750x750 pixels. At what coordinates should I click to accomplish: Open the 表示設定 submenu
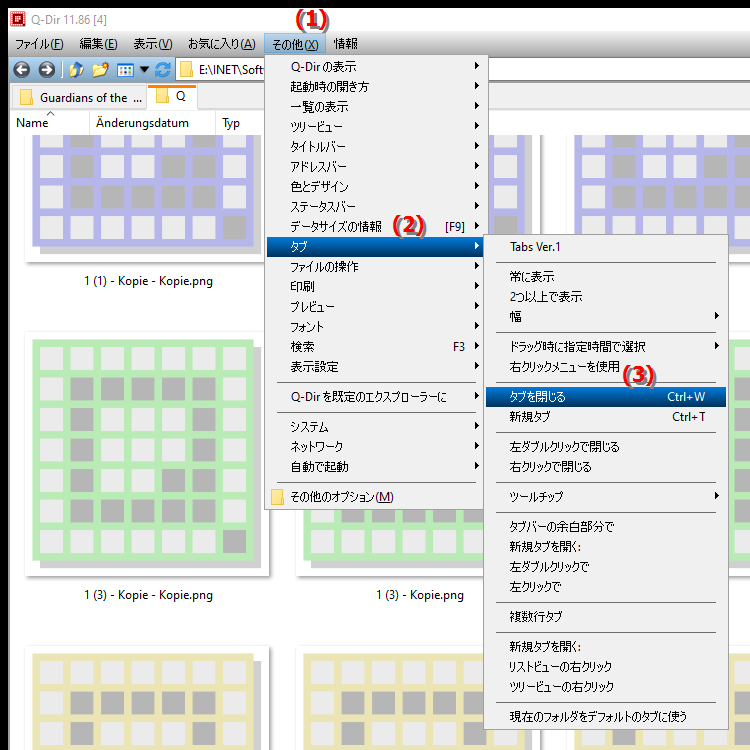click(375, 367)
